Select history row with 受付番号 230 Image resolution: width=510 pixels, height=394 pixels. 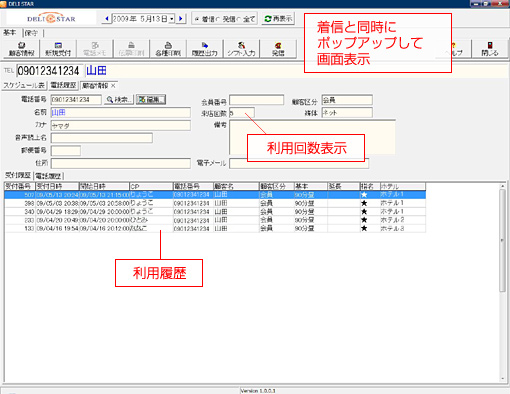pos(215,220)
